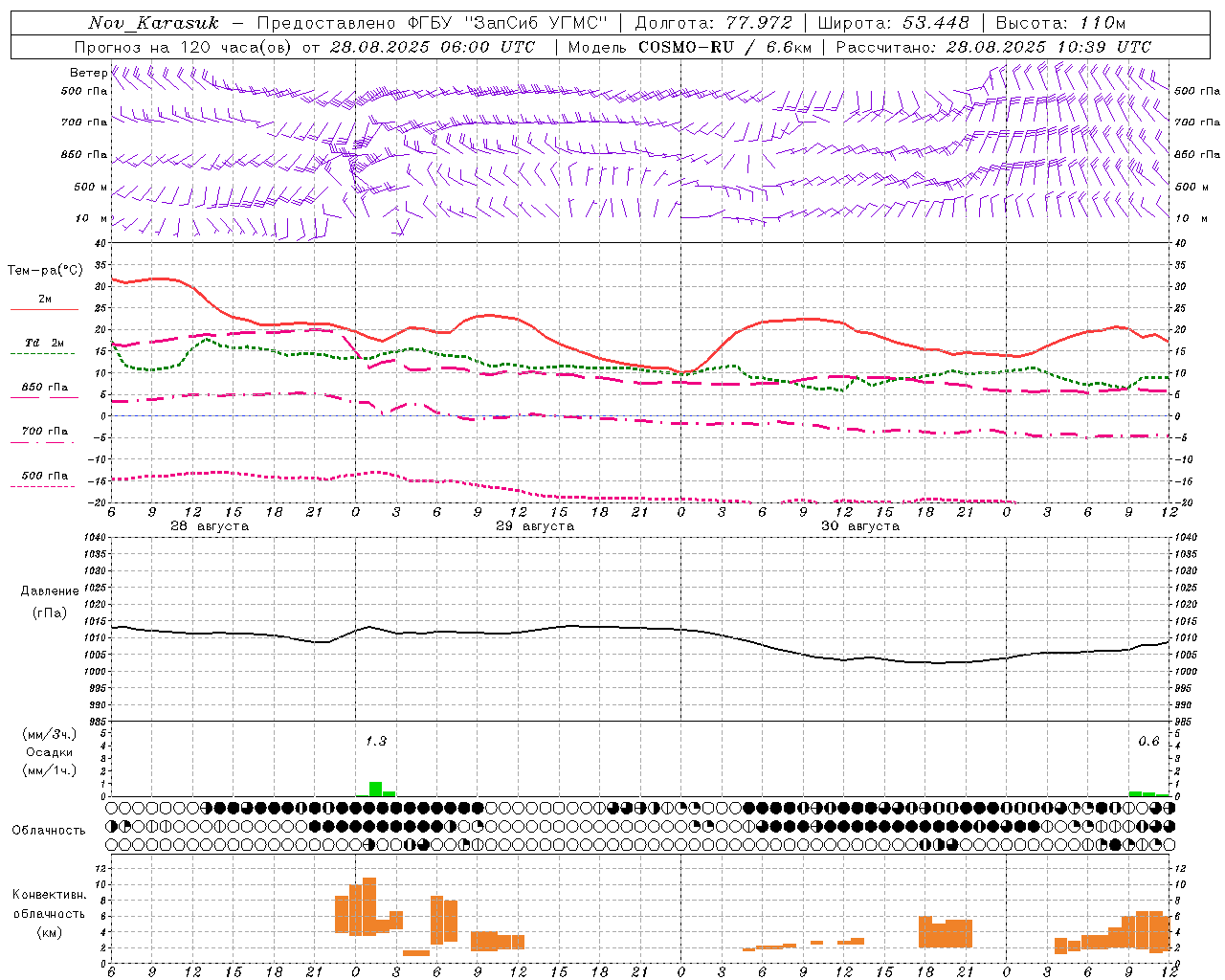Click the tallest green precipitation bar
Image resolution: width=1225 pixels, height=980 pixels.
coord(375,789)
